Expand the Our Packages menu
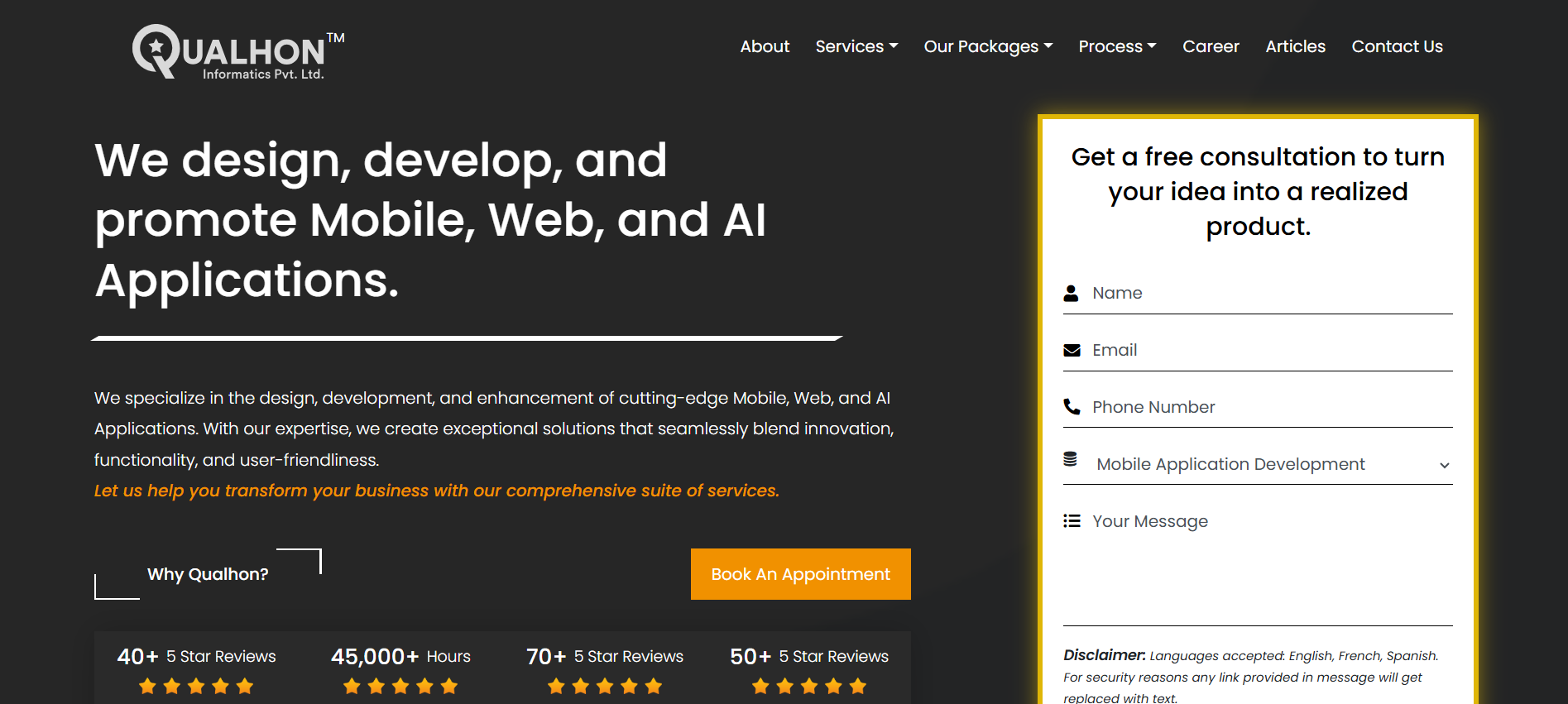The height and width of the screenshot is (704, 1568). pyautogui.click(x=988, y=46)
